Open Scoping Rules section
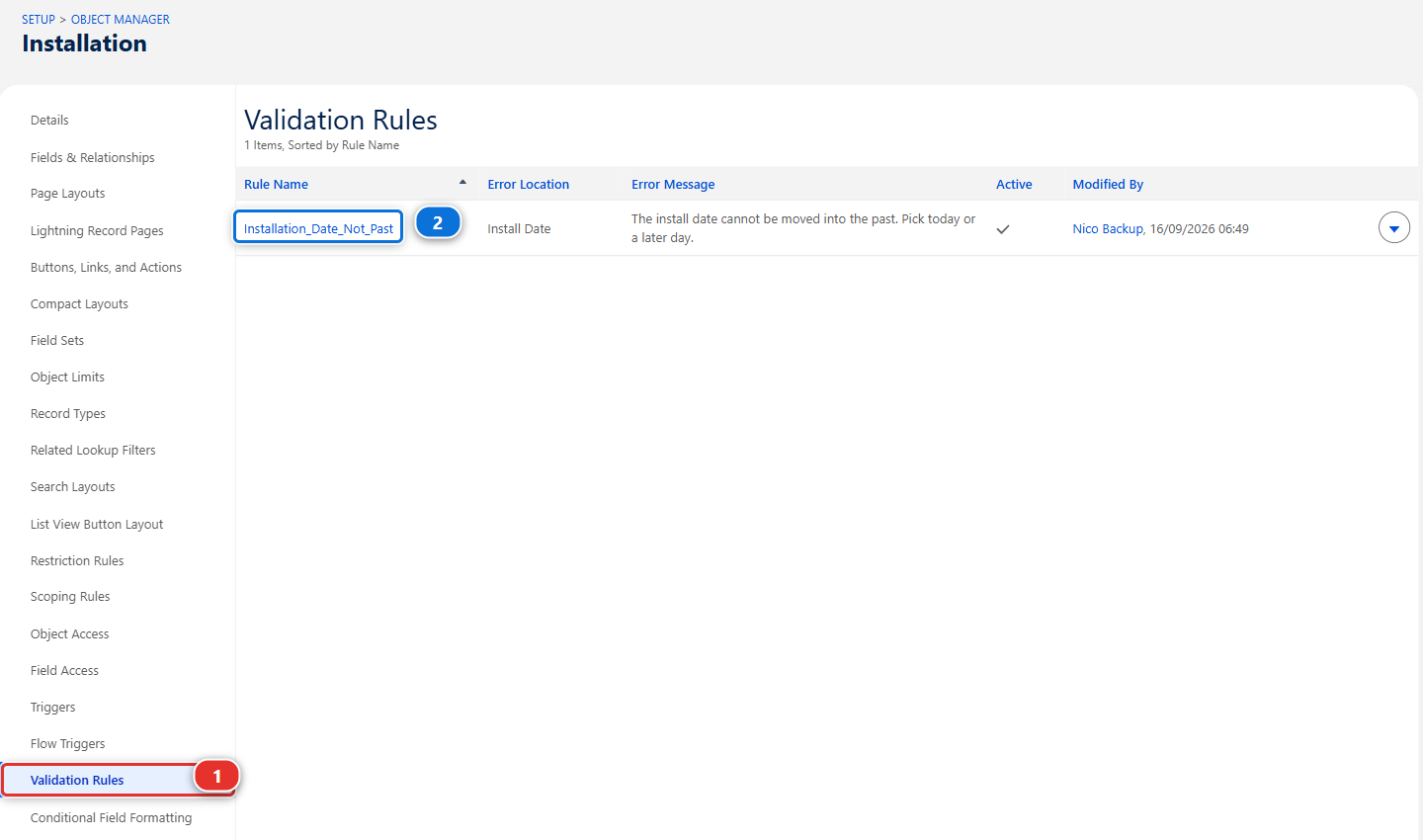The height and width of the screenshot is (840, 1423). click(x=70, y=597)
